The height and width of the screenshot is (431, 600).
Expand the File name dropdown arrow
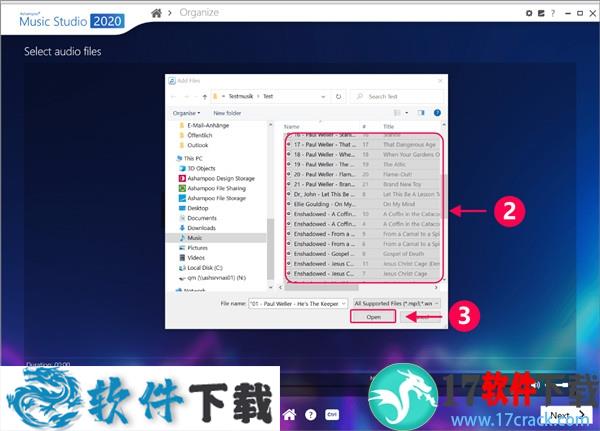tap(343, 304)
